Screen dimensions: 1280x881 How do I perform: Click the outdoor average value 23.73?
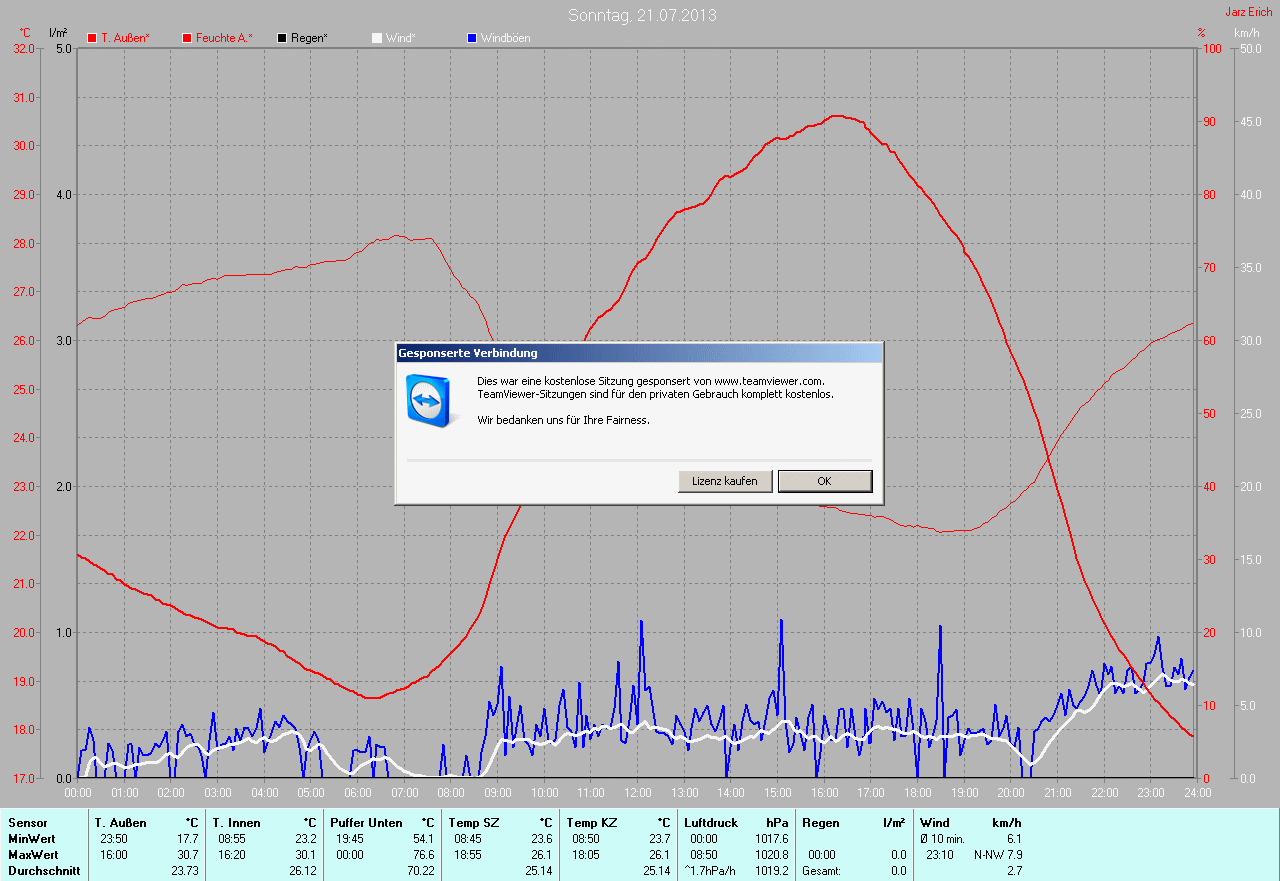tap(184, 871)
